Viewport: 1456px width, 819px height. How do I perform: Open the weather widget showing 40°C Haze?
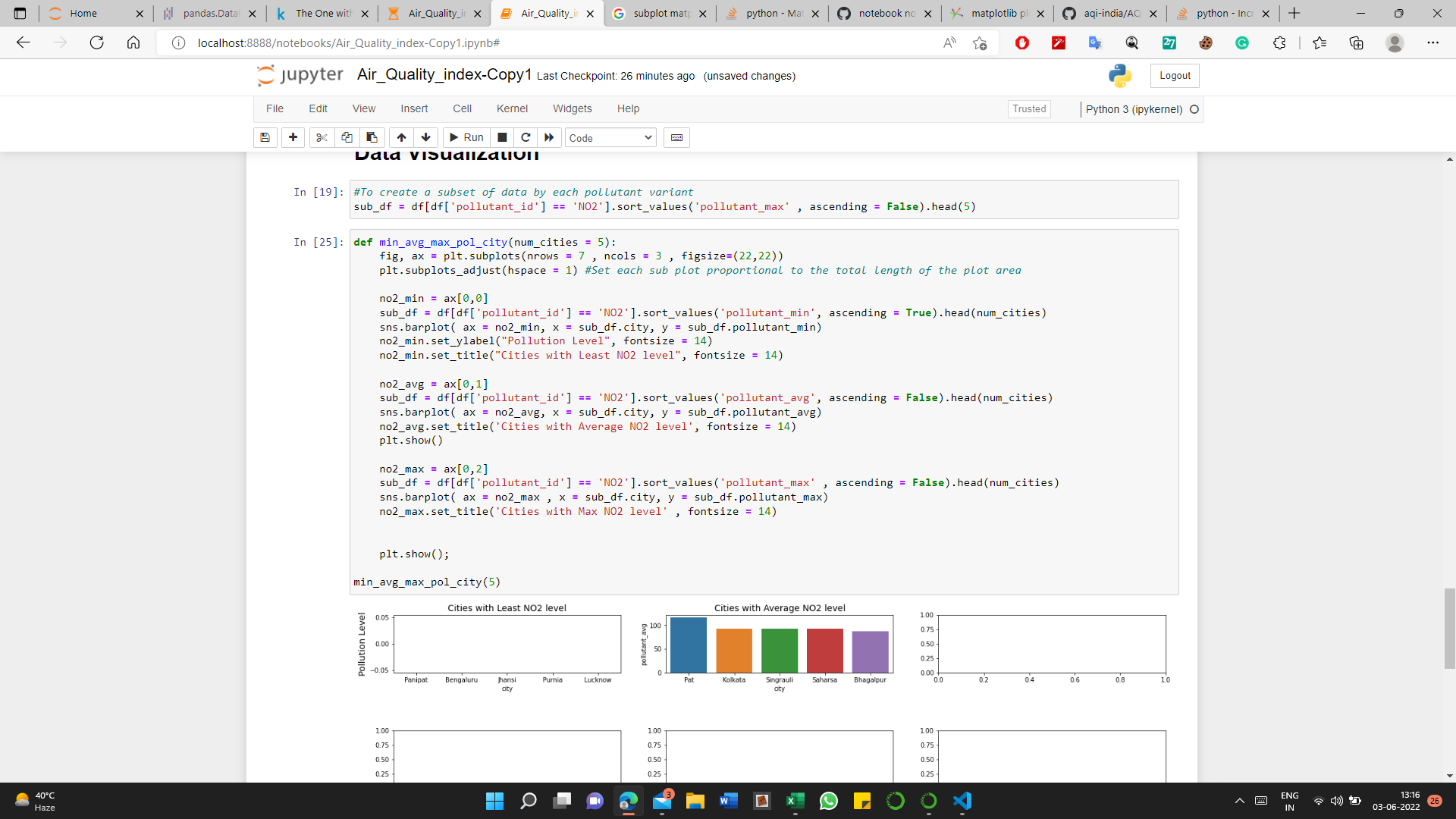tap(36, 801)
